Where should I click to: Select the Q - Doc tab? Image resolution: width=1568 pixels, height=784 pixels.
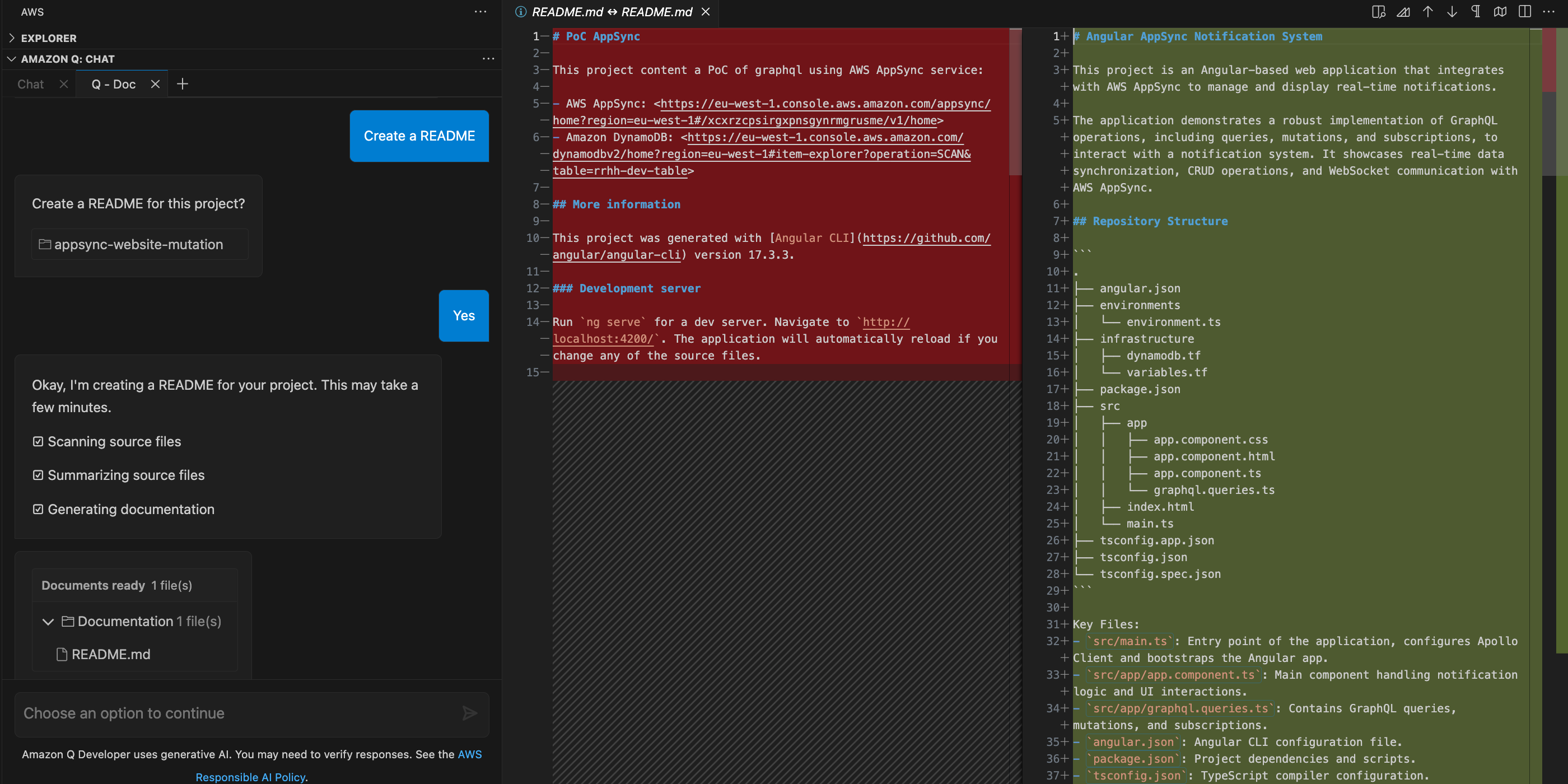[x=113, y=84]
